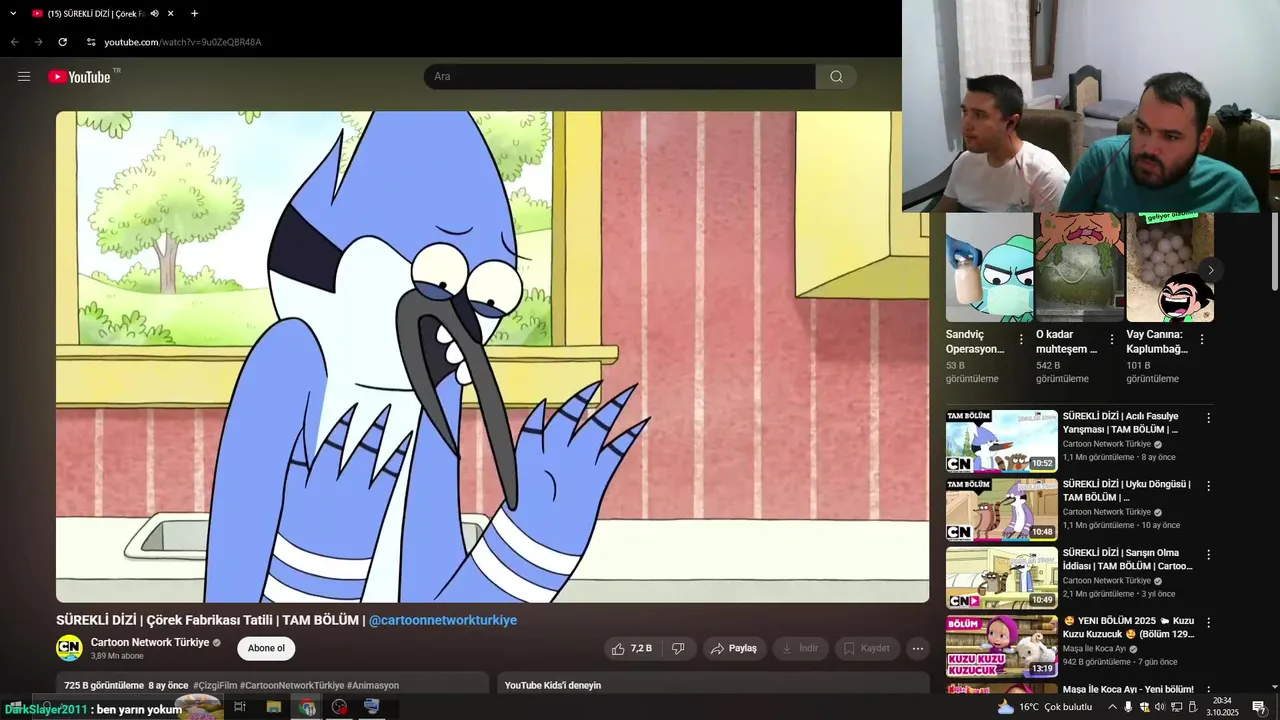Open Sandviç Operasyon Shorts thumbnail
This screenshot has width=1280, height=720.
(989, 267)
